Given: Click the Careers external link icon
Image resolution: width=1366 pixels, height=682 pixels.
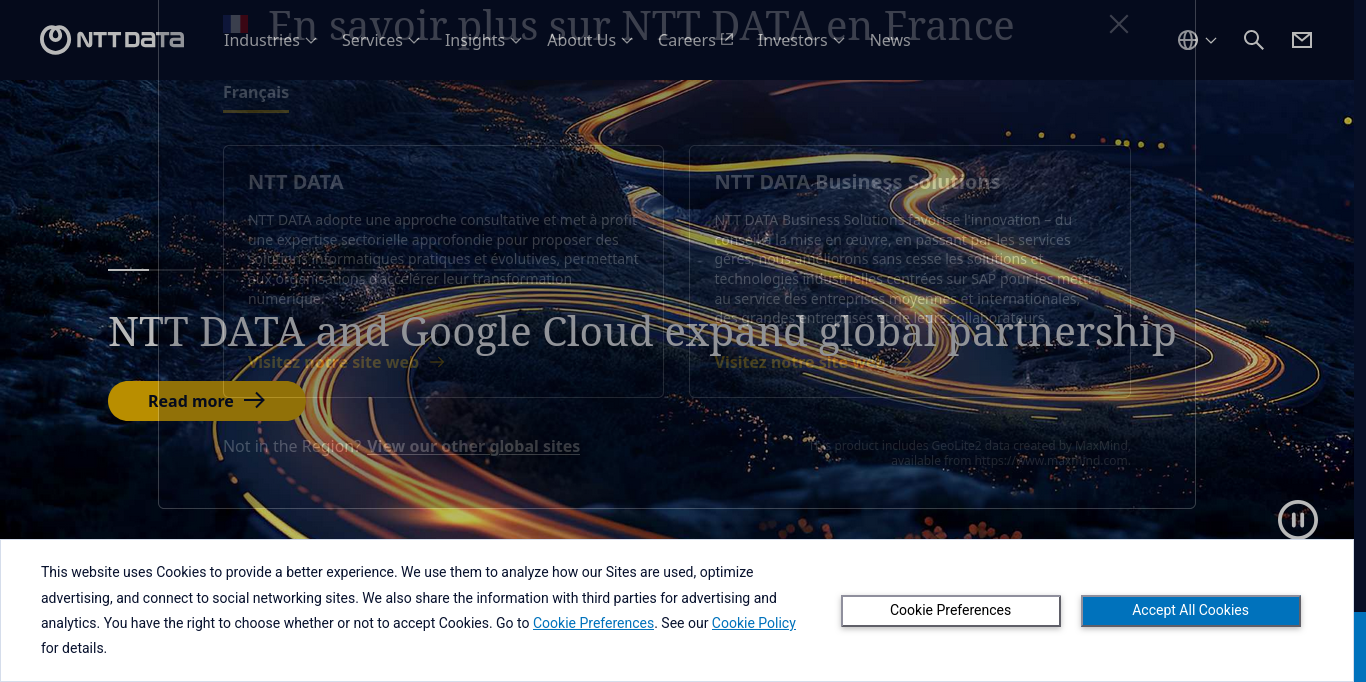Looking at the screenshot, I should tap(727, 39).
